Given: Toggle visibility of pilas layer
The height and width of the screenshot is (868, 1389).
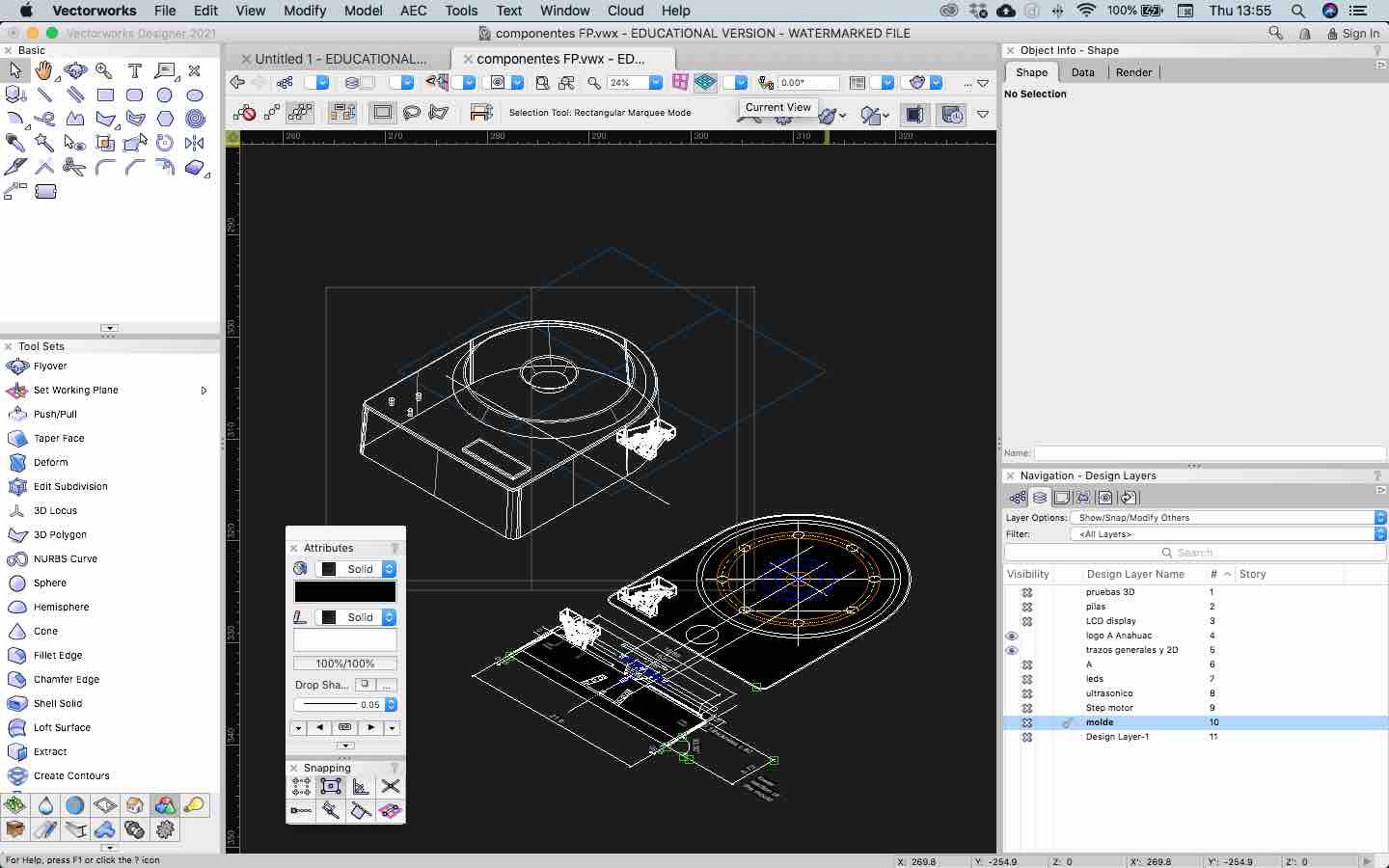Looking at the screenshot, I should coord(1027,607).
